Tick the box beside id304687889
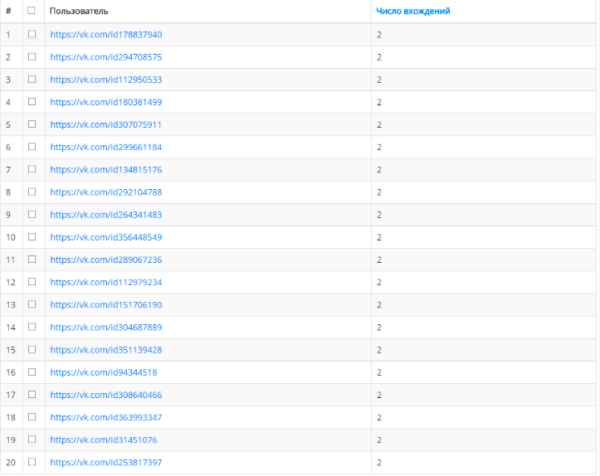Image resolution: width=600 pixels, height=476 pixels. coord(32,327)
